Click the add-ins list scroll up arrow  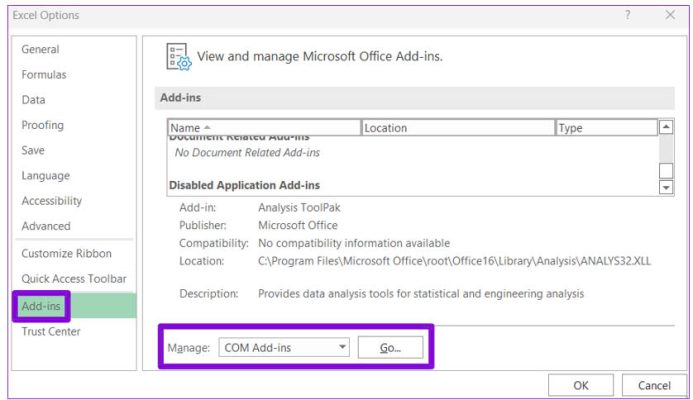tap(666, 127)
